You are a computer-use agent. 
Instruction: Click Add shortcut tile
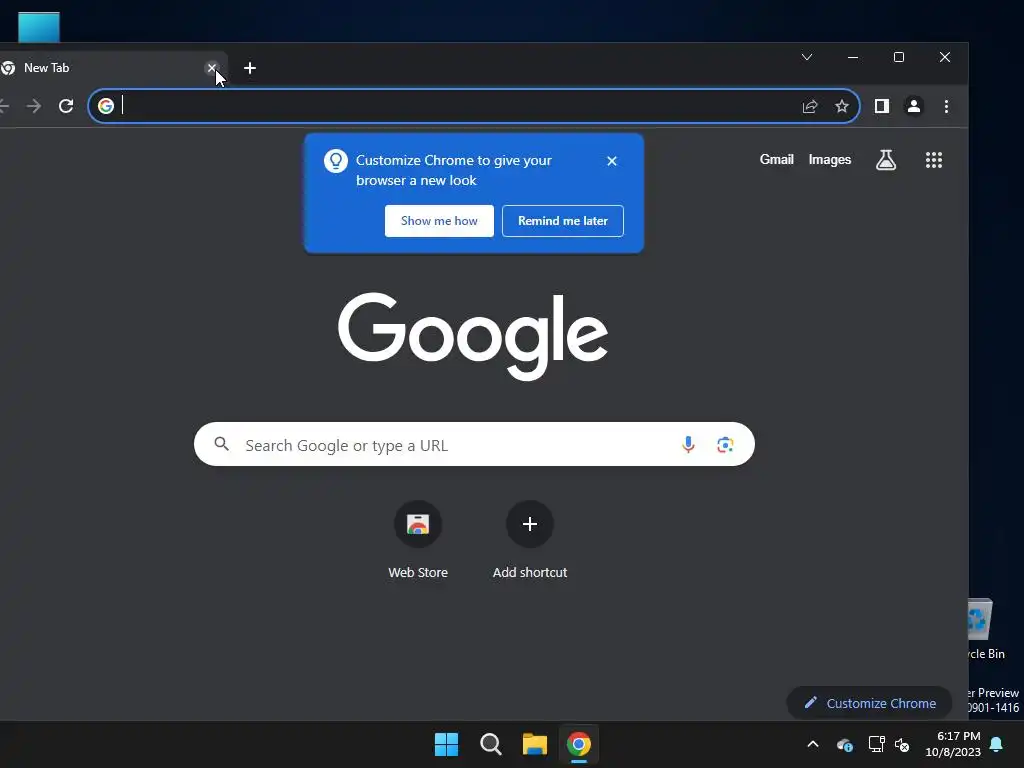point(530,540)
